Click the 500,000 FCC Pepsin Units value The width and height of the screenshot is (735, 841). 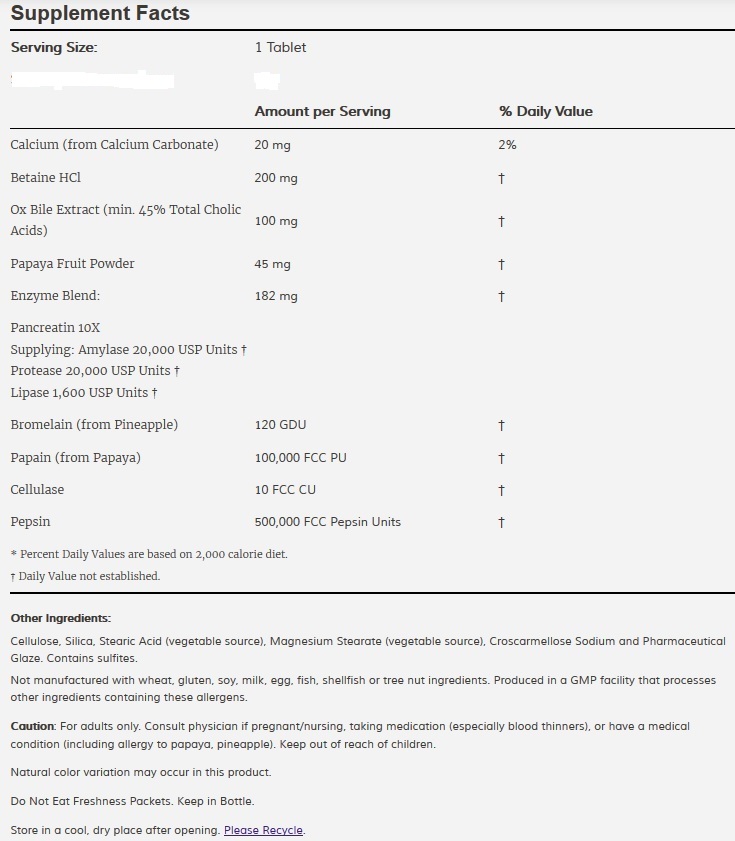pos(328,522)
